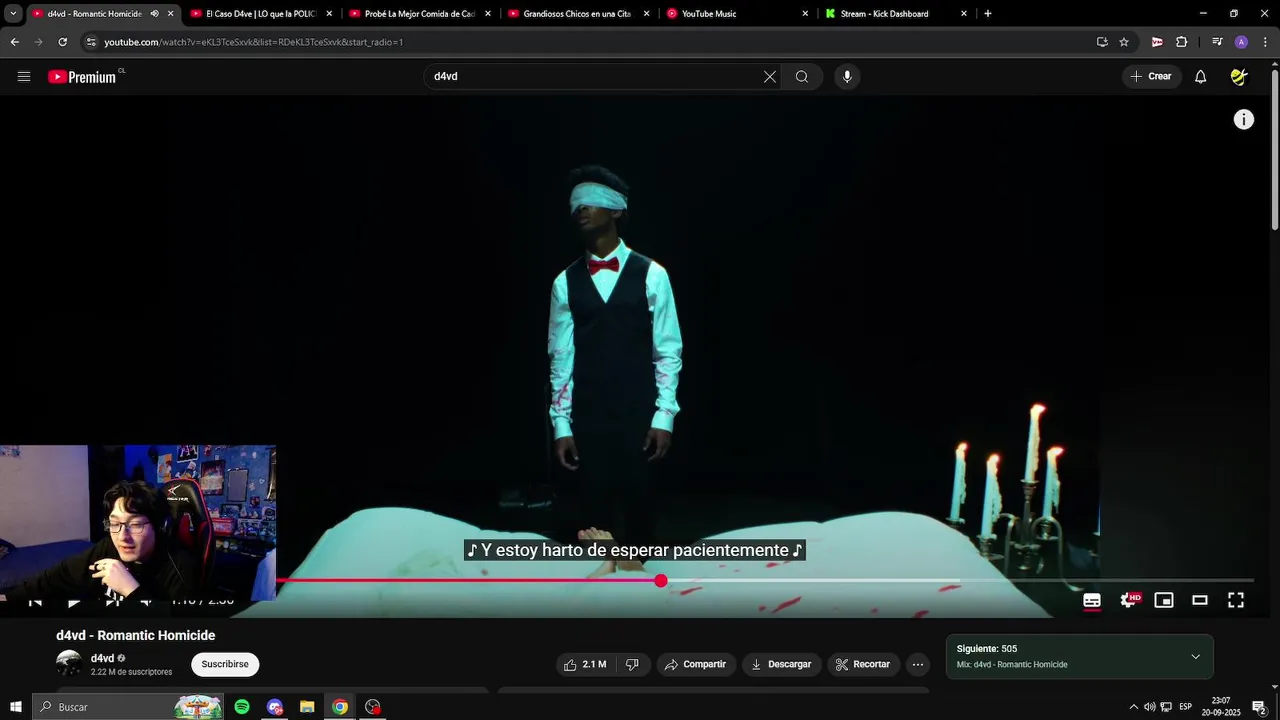Screen dimensions: 1280x720
Task: Dislike the video
Action: coord(632,664)
